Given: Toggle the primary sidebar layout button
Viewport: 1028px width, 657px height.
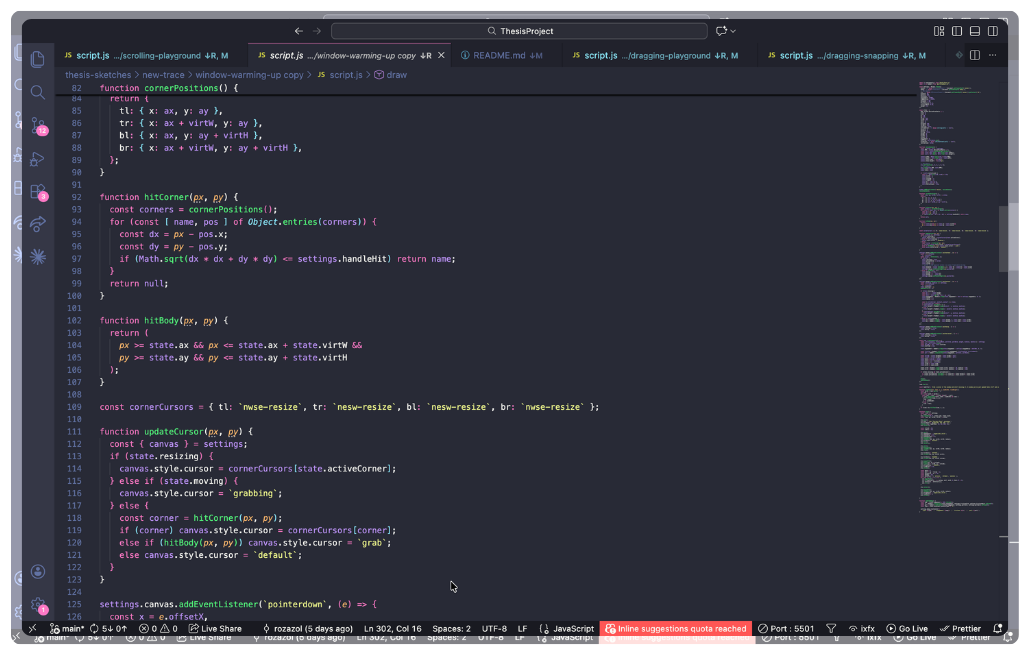Looking at the screenshot, I should pos(956,31).
